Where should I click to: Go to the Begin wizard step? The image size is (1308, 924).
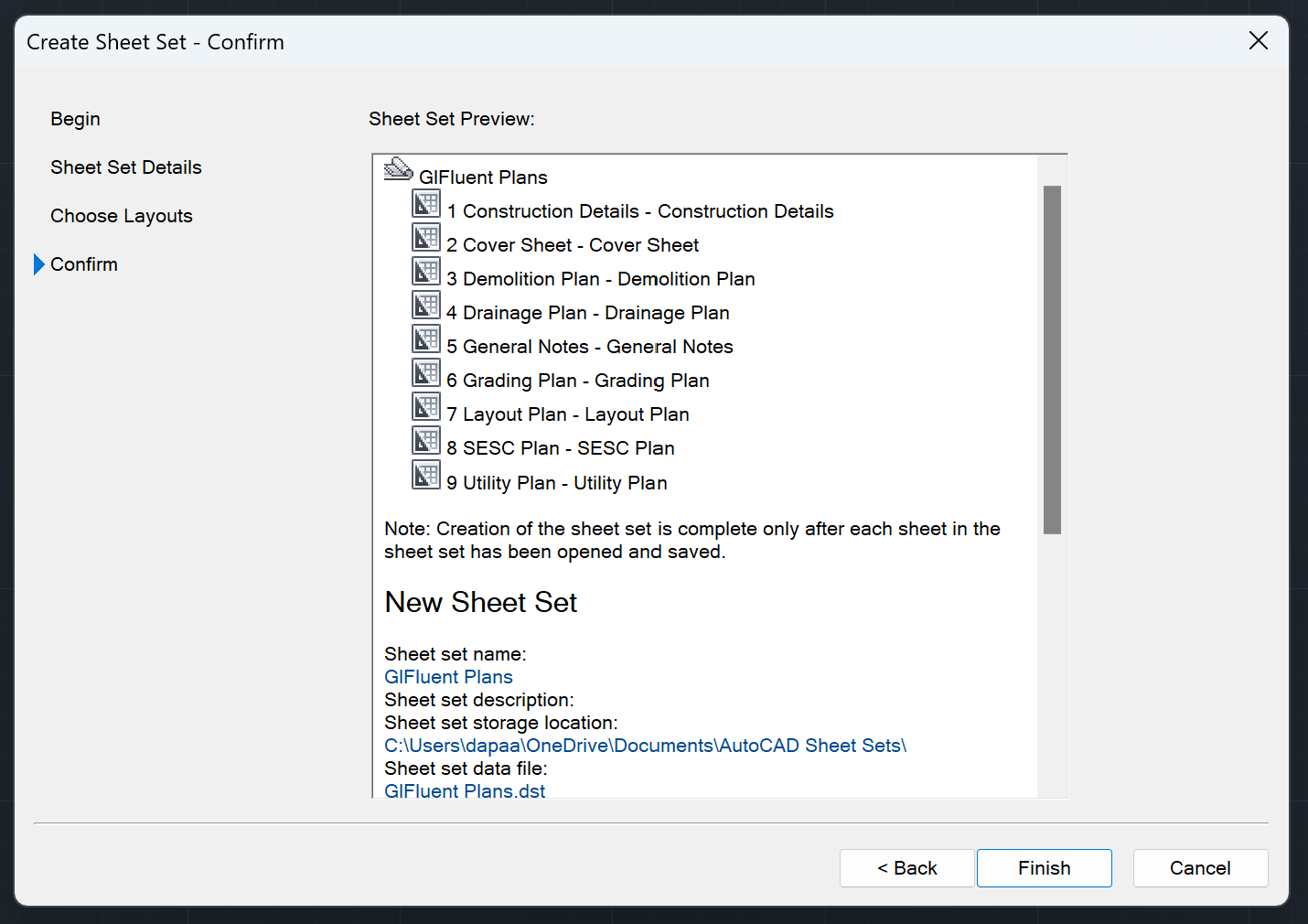click(x=75, y=119)
